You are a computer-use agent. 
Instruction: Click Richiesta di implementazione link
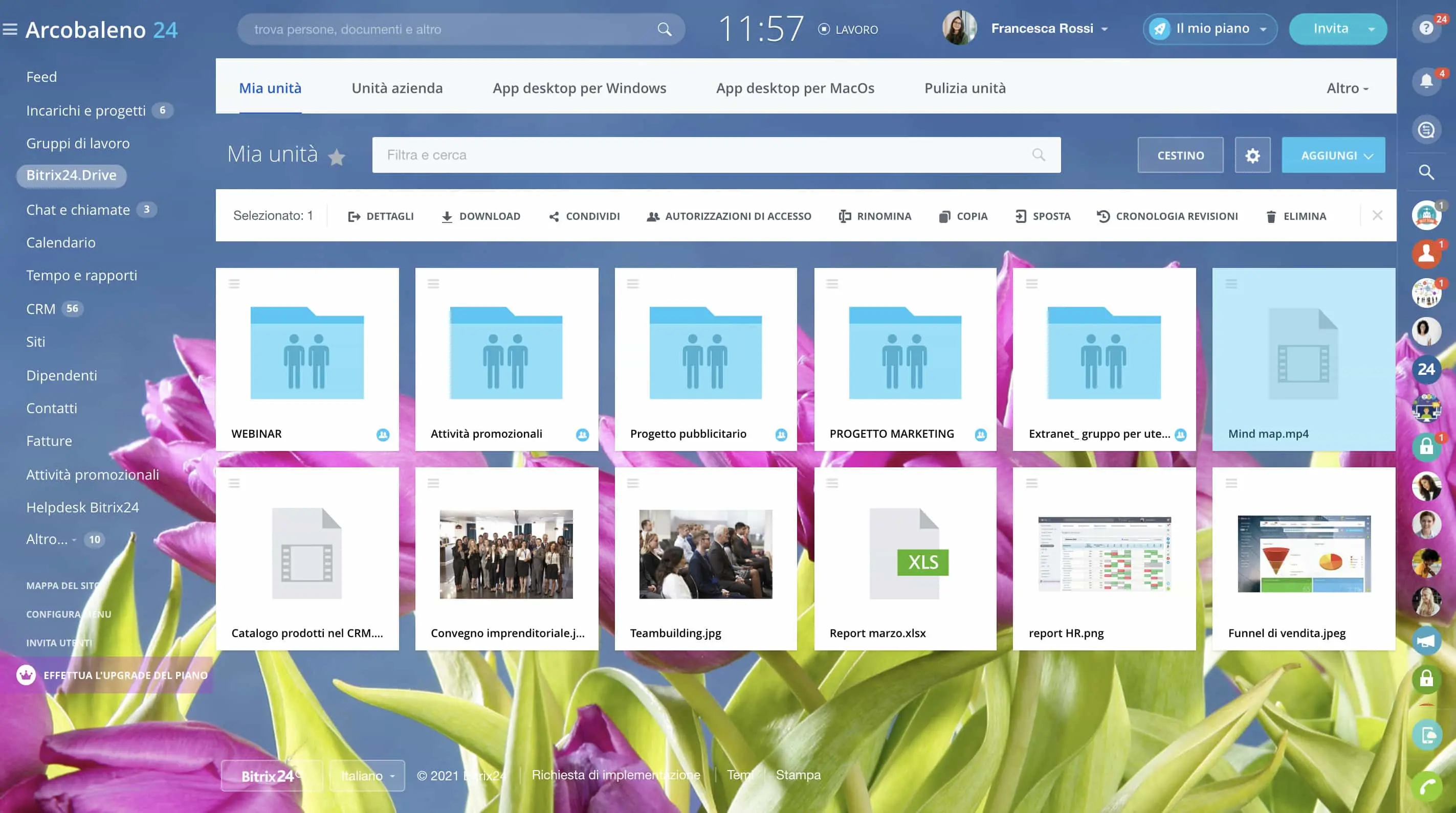click(616, 775)
